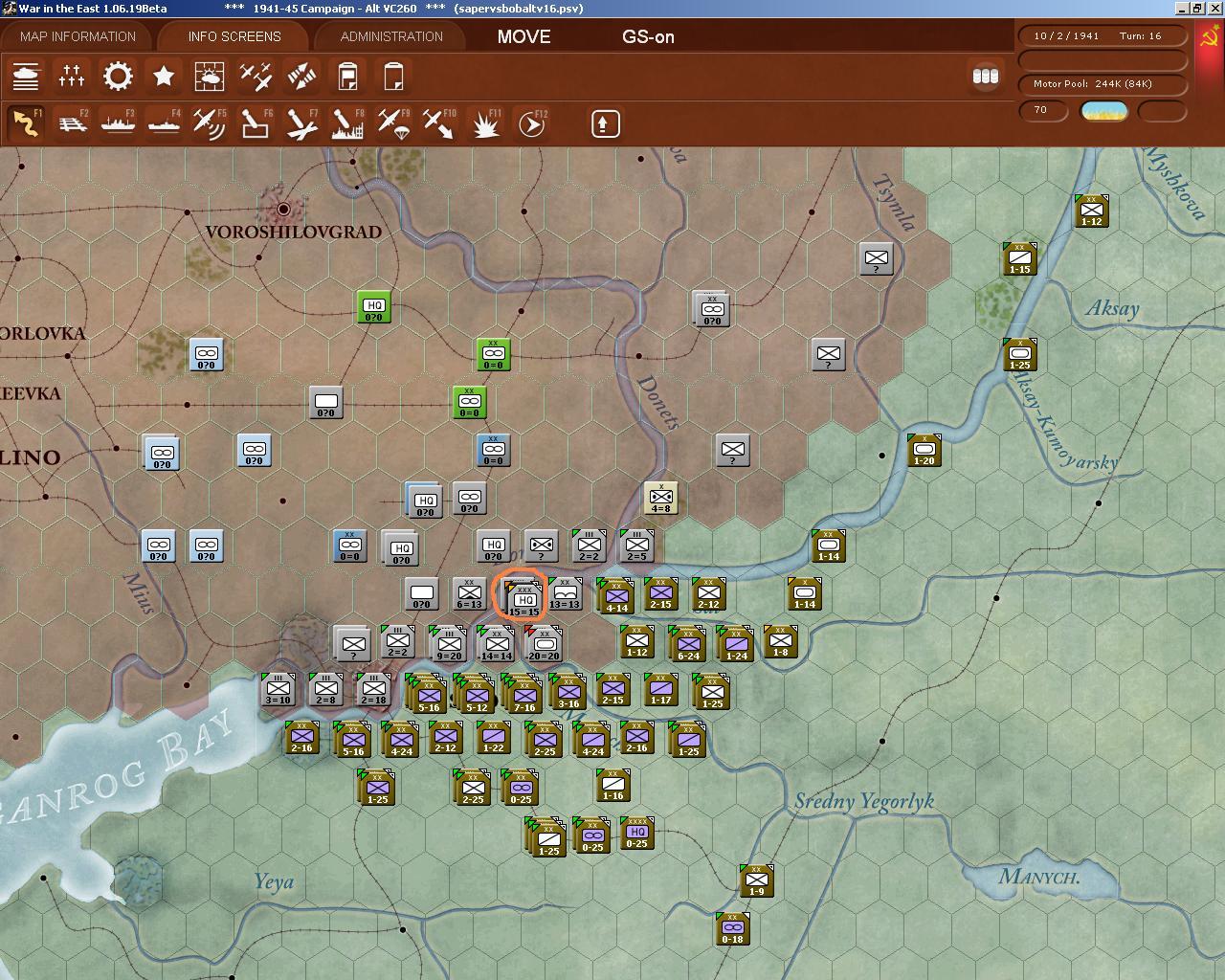Select the Soviet 1-15 unit counter
The height and width of the screenshot is (980, 1225).
click(1020, 258)
